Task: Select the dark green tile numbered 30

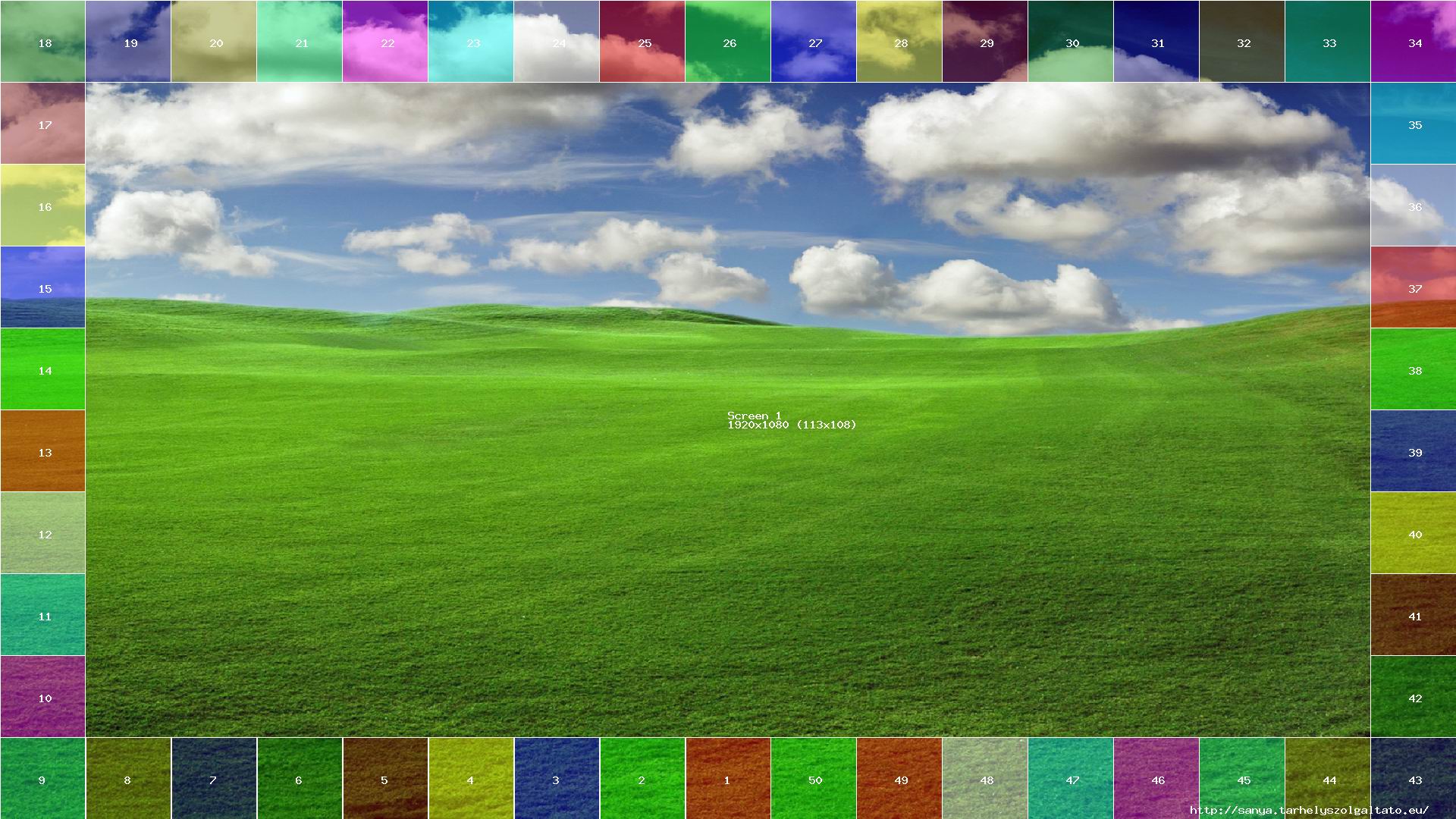Action: [1071, 41]
